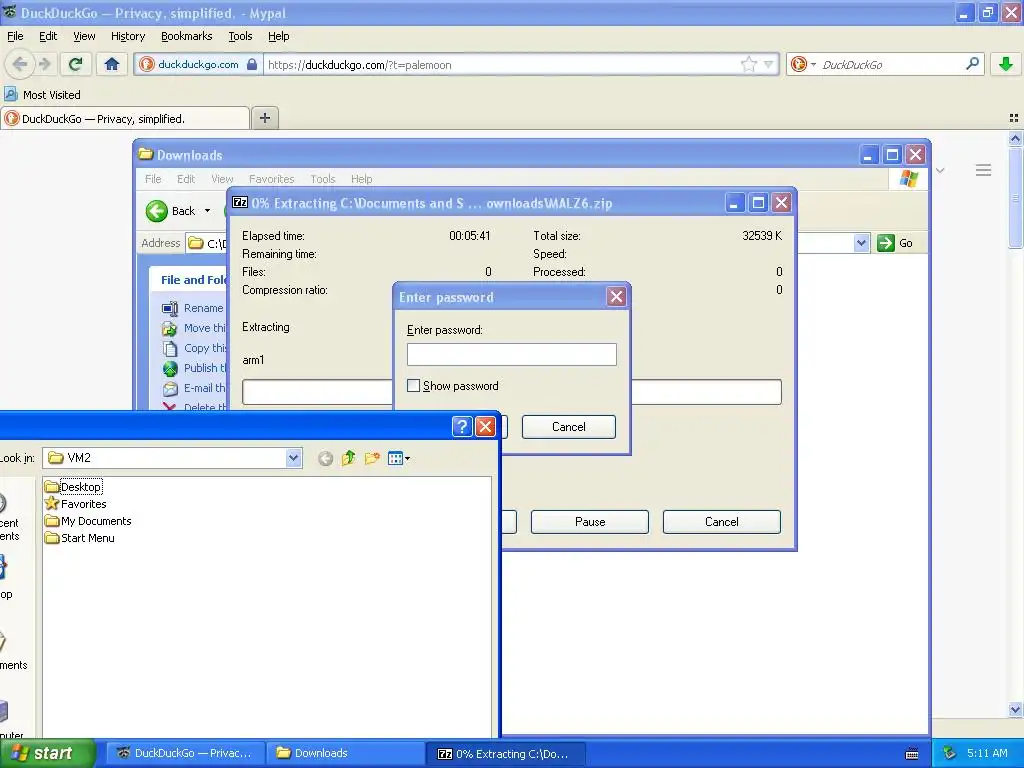This screenshot has width=1024, height=768.
Task: Open the Tools menu in Mypal
Action: (x=240, y=37)
